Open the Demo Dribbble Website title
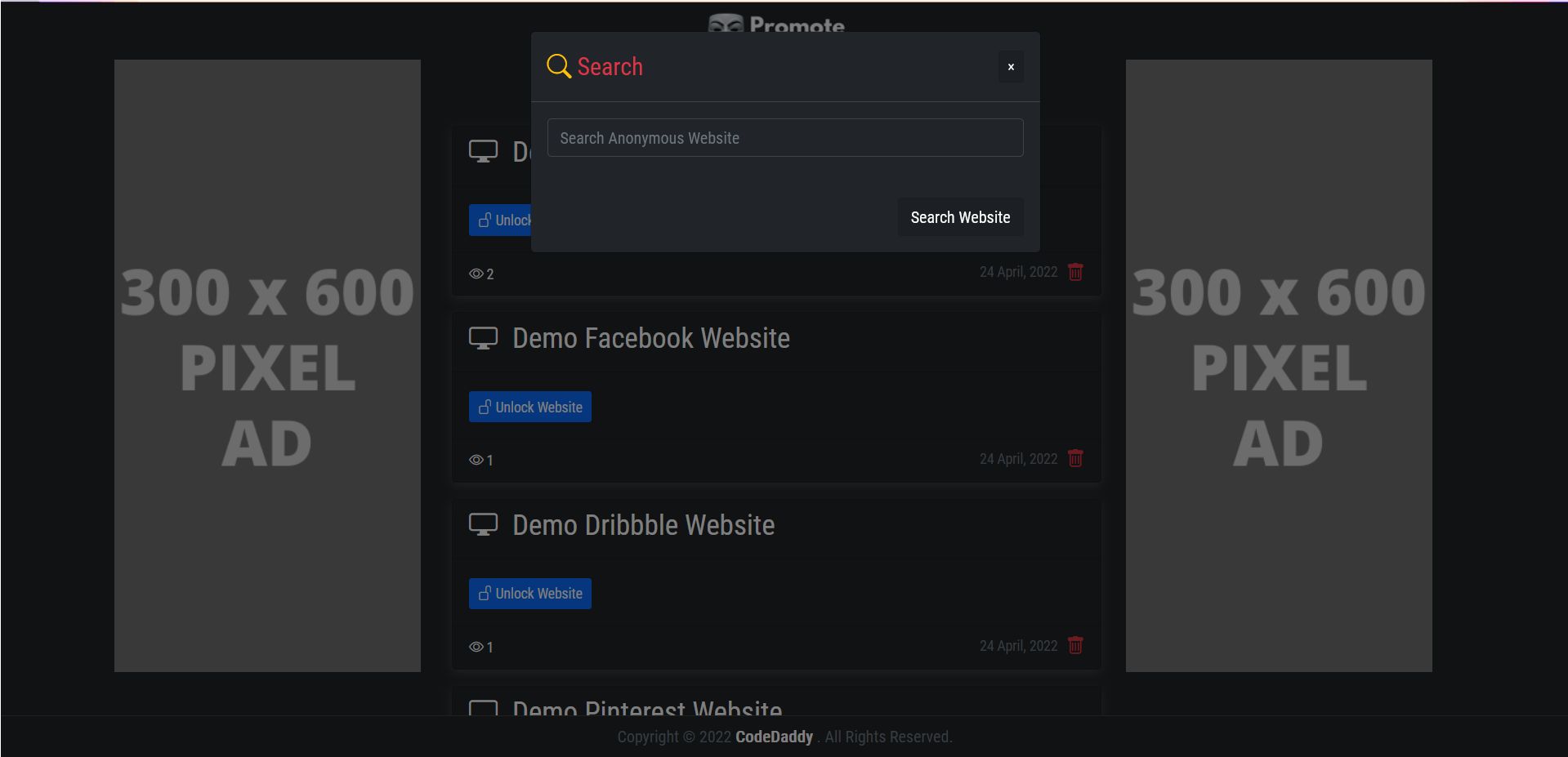1568x757 pixels. pos(643,525)
